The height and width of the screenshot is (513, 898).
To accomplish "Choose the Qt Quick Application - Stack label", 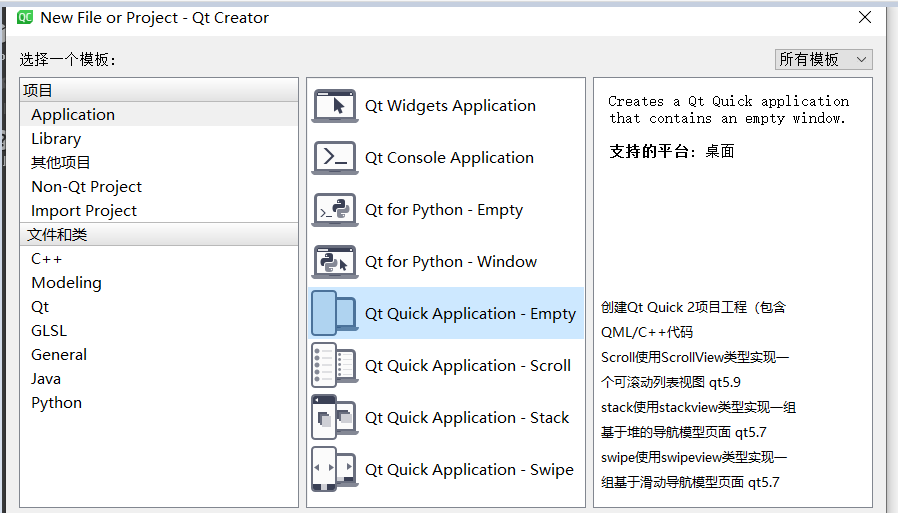I will [467, 418].
